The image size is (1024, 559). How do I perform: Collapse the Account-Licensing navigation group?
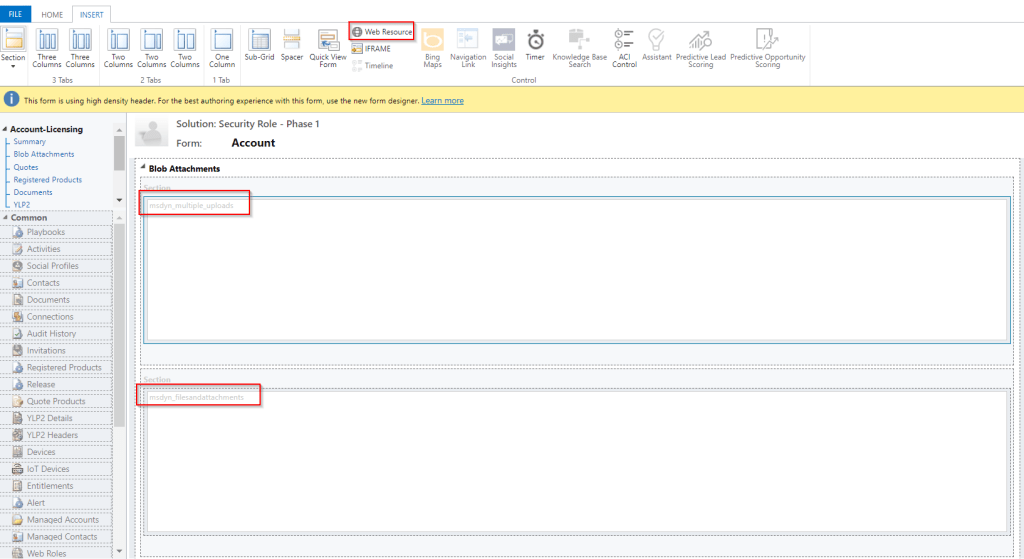tap(5, 129)
